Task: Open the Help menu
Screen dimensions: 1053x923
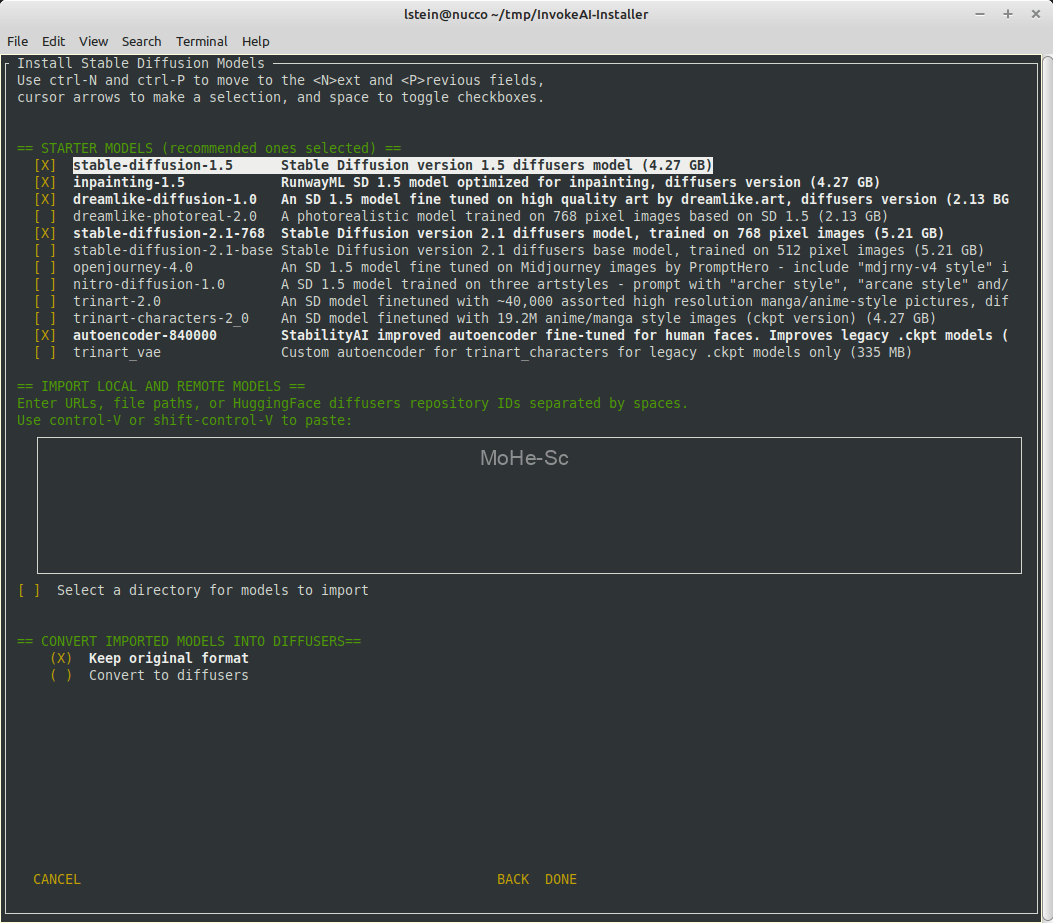Action: (256, 41)
